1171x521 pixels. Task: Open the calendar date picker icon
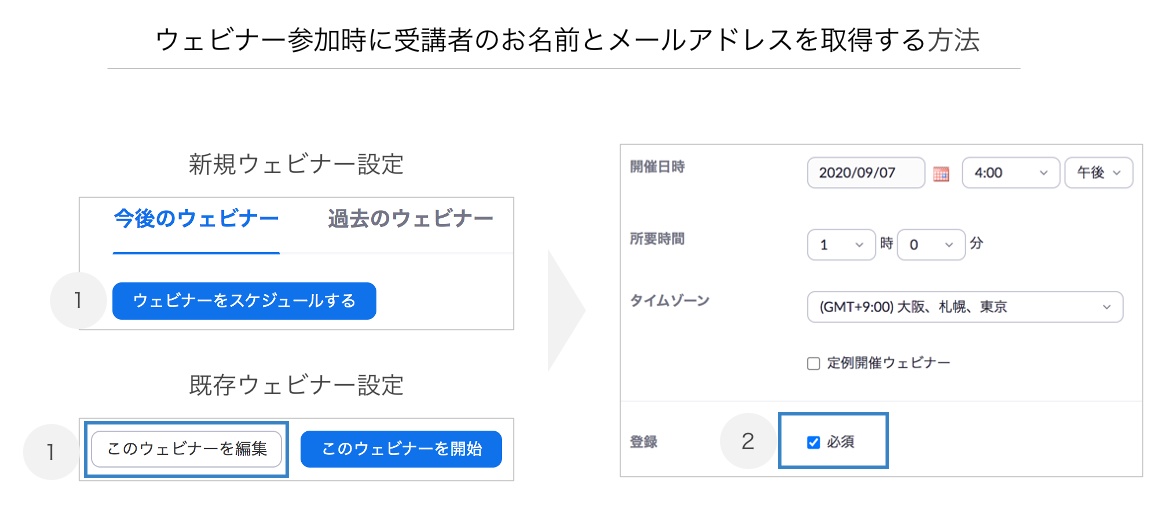click(941, 173)
